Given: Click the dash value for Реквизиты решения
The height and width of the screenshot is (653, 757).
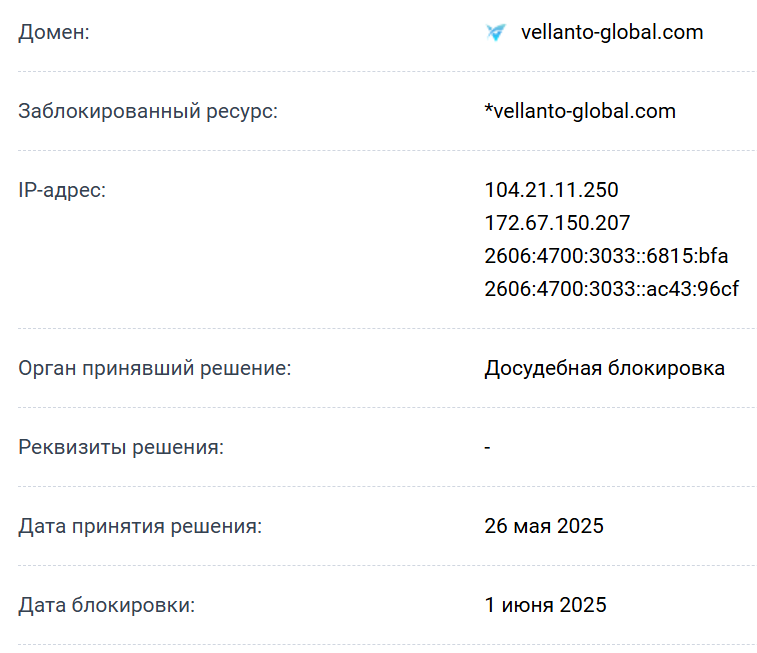Looking at the screenshot, I should 487,447.
